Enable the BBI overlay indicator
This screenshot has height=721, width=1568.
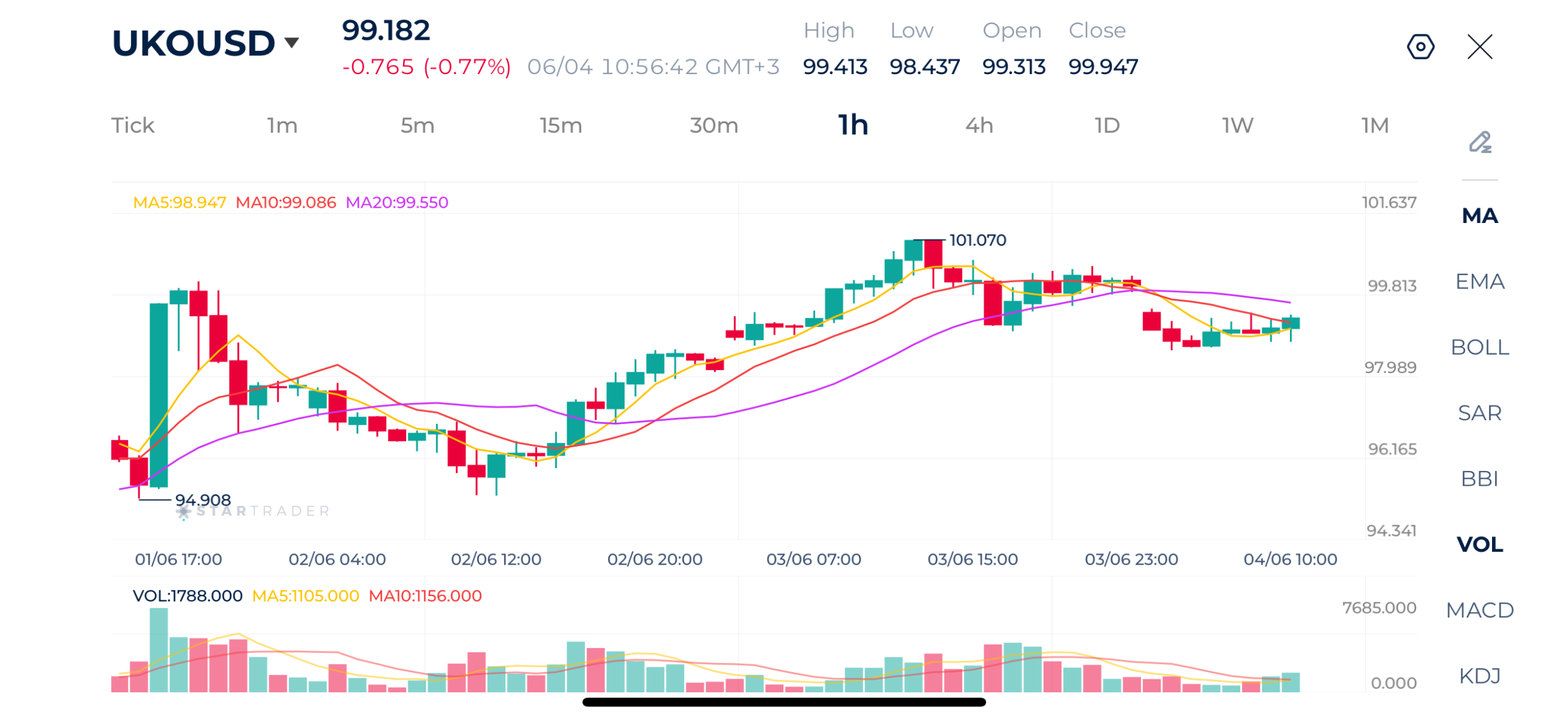point(1479,478)
